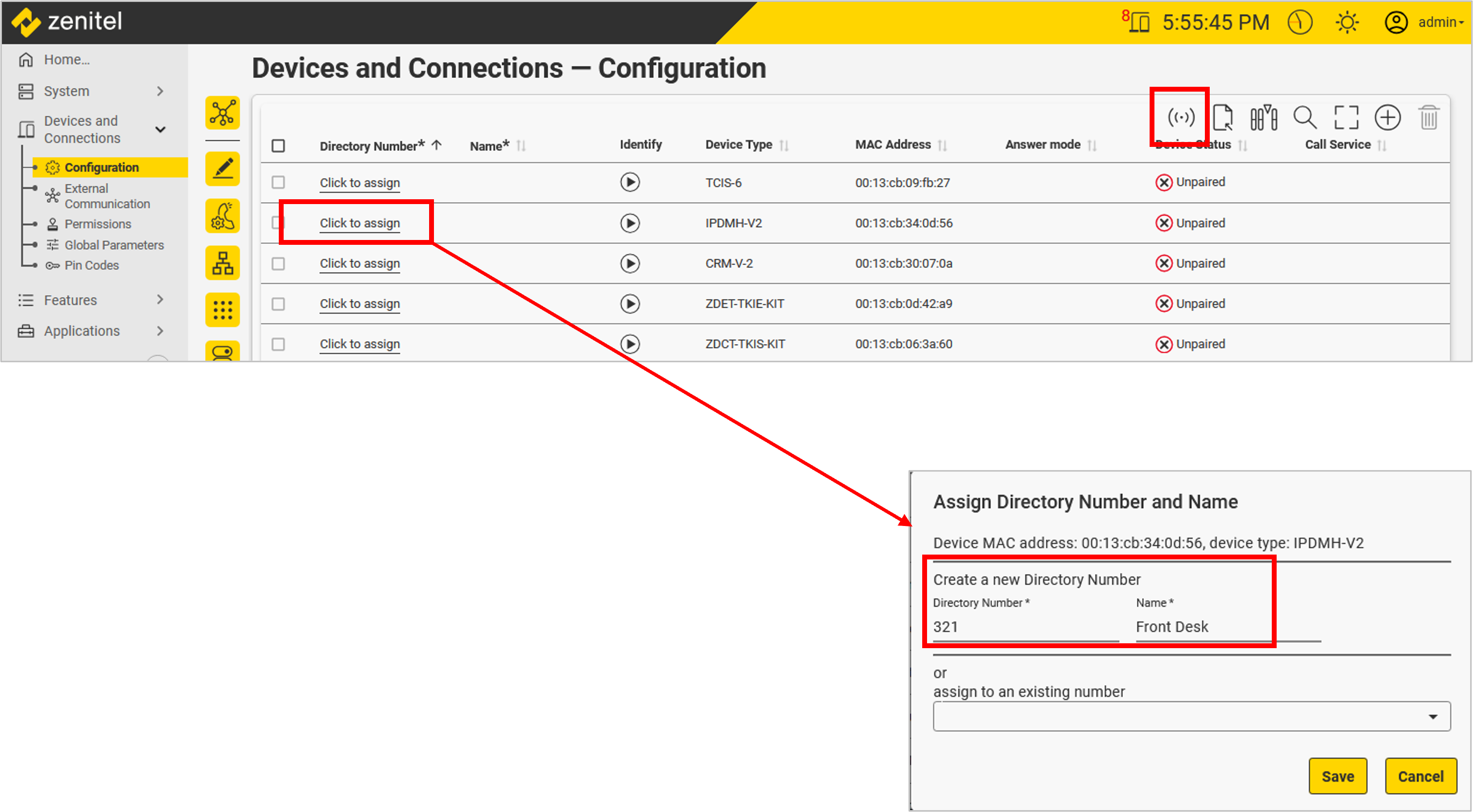The image size is (1473, 812).
Task: Click the Save button in dialog
Action: [x=1337, y=776]
